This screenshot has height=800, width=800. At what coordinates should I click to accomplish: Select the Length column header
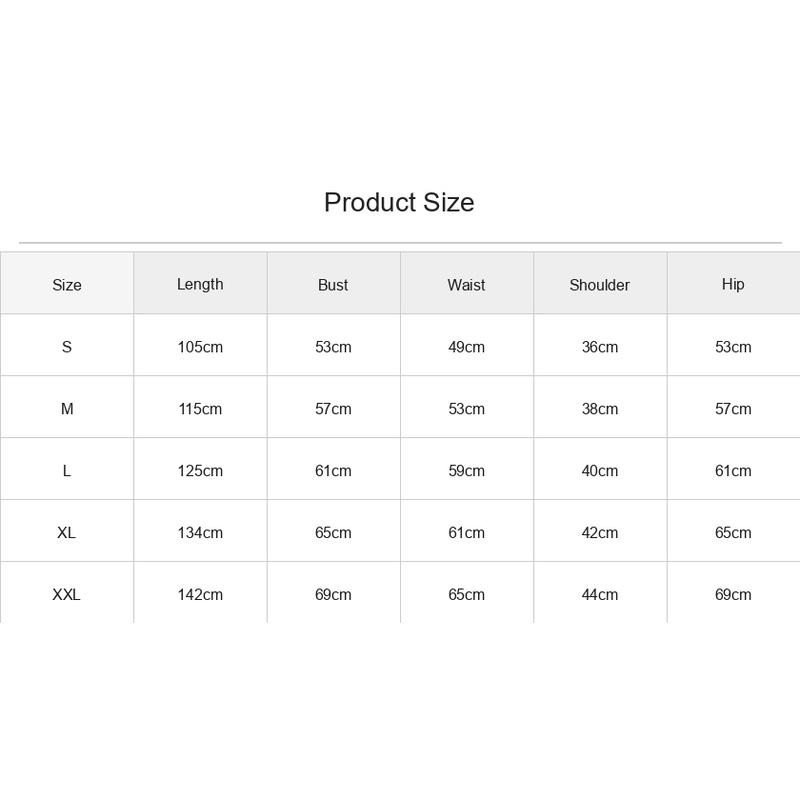tap(200, 284)
